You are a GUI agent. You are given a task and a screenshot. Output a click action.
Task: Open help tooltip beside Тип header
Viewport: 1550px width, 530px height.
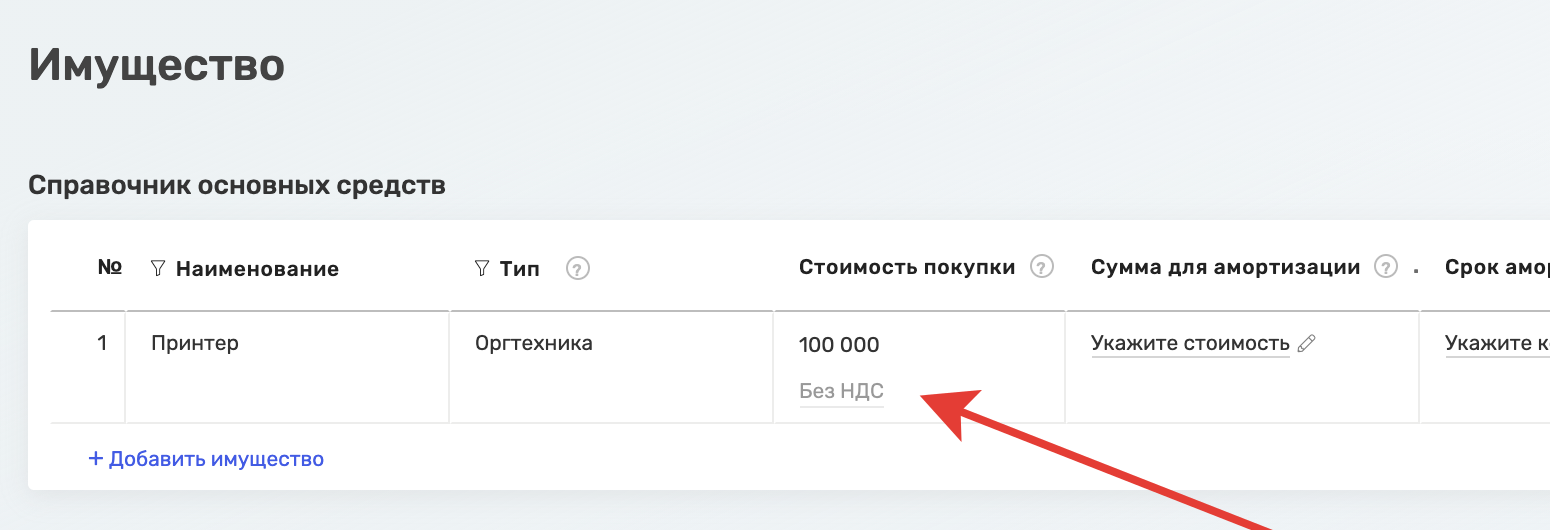pos(578,268)
